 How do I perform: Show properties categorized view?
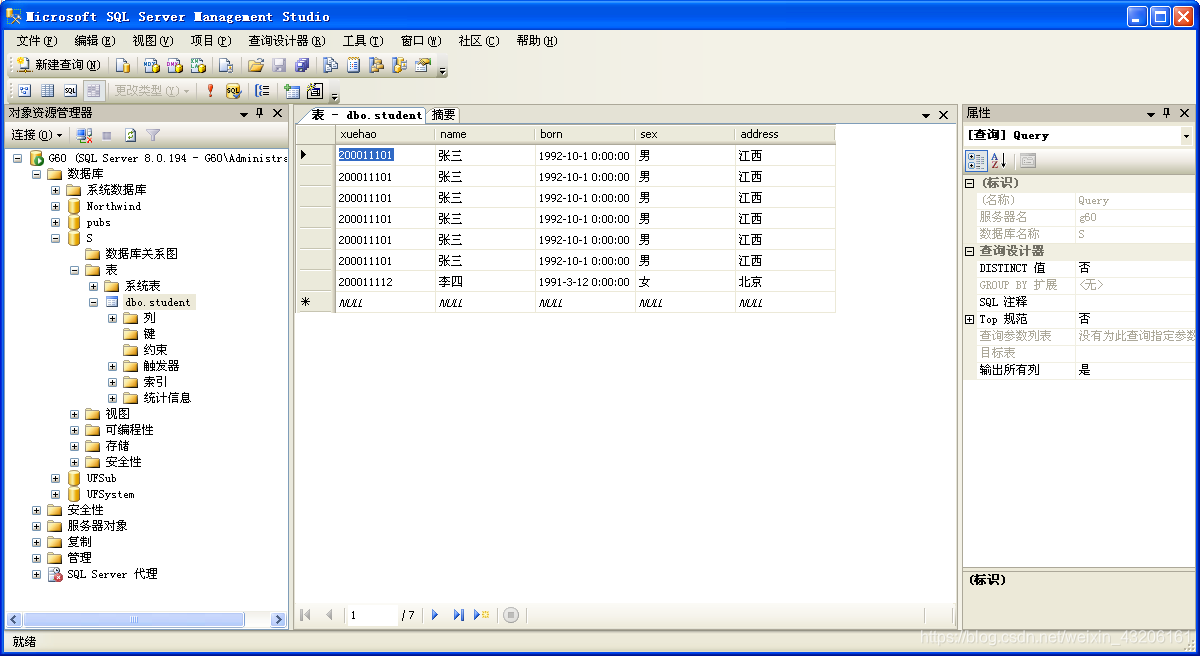[976, 161]
